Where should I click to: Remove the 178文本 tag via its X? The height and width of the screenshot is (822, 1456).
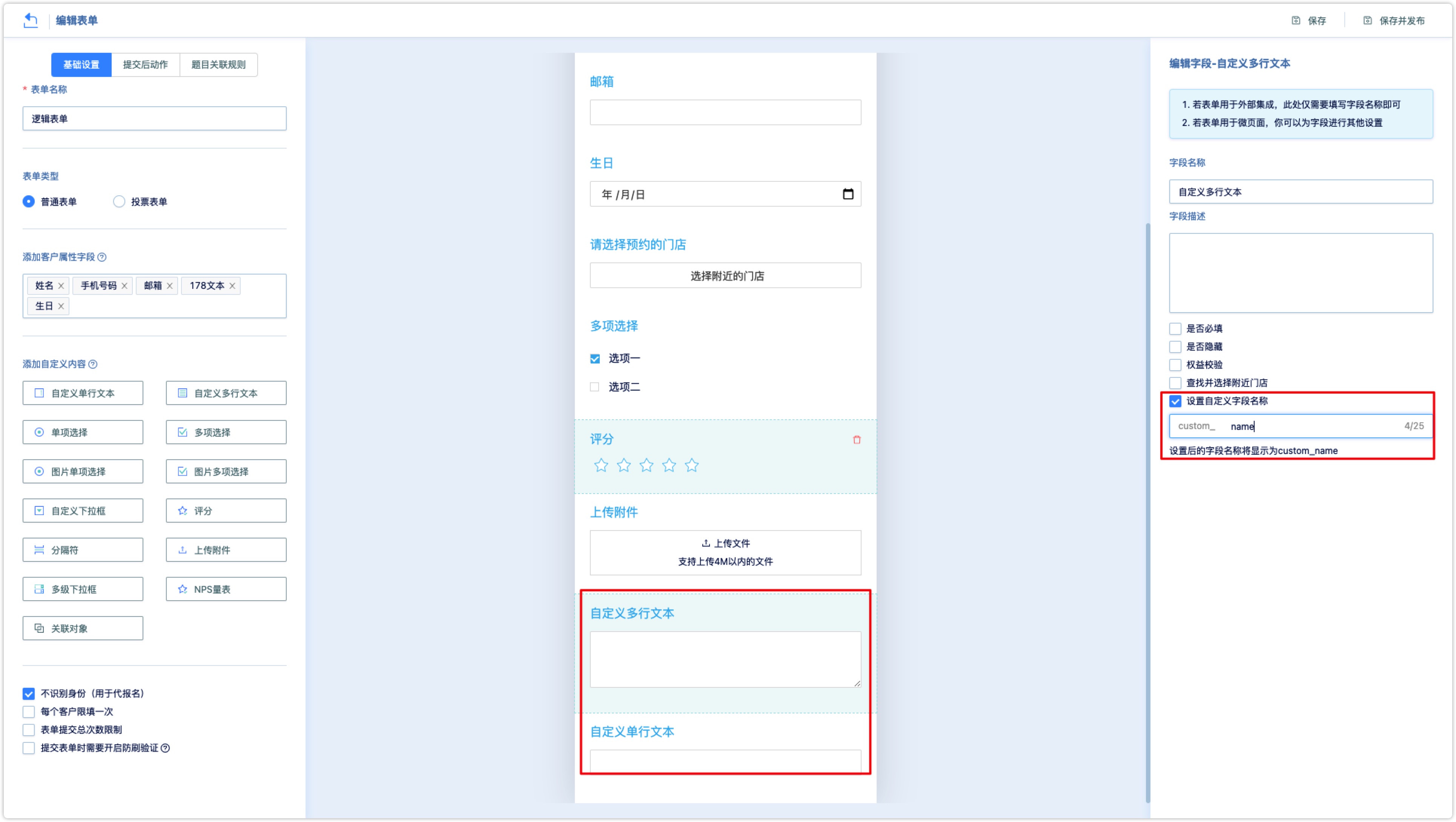(232, 286)
